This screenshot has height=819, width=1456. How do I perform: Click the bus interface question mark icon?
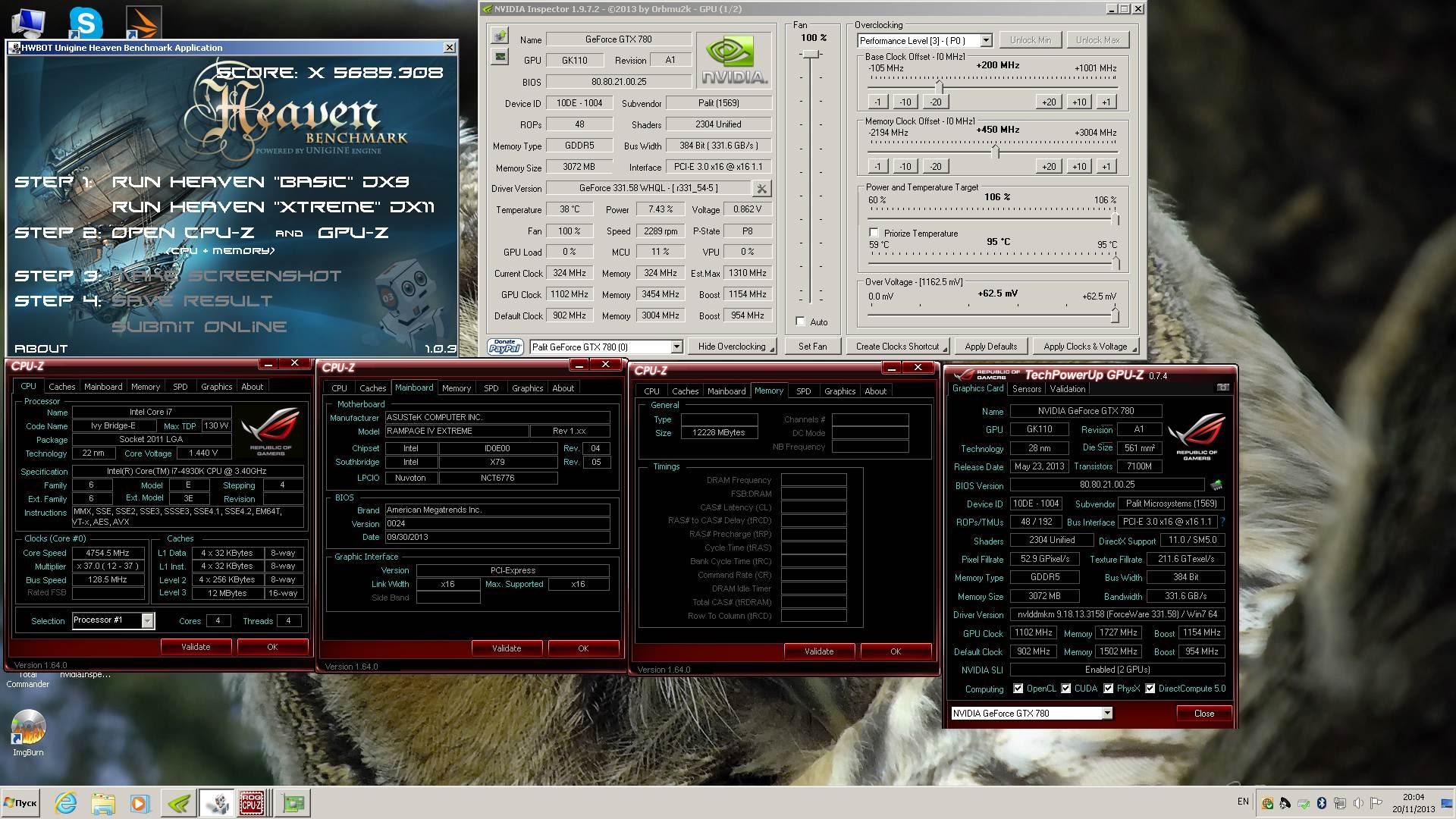[1222, 522]
